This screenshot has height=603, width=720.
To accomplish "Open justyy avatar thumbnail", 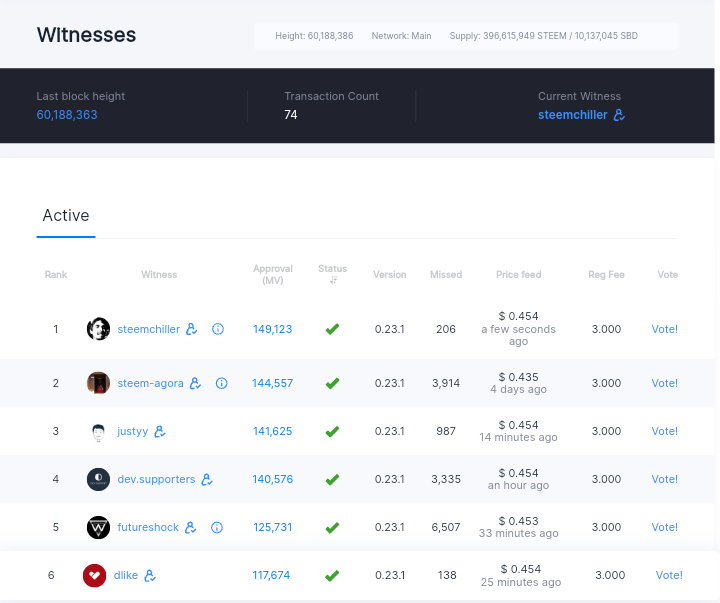I will pyautogui.click(x=98, y=431).
